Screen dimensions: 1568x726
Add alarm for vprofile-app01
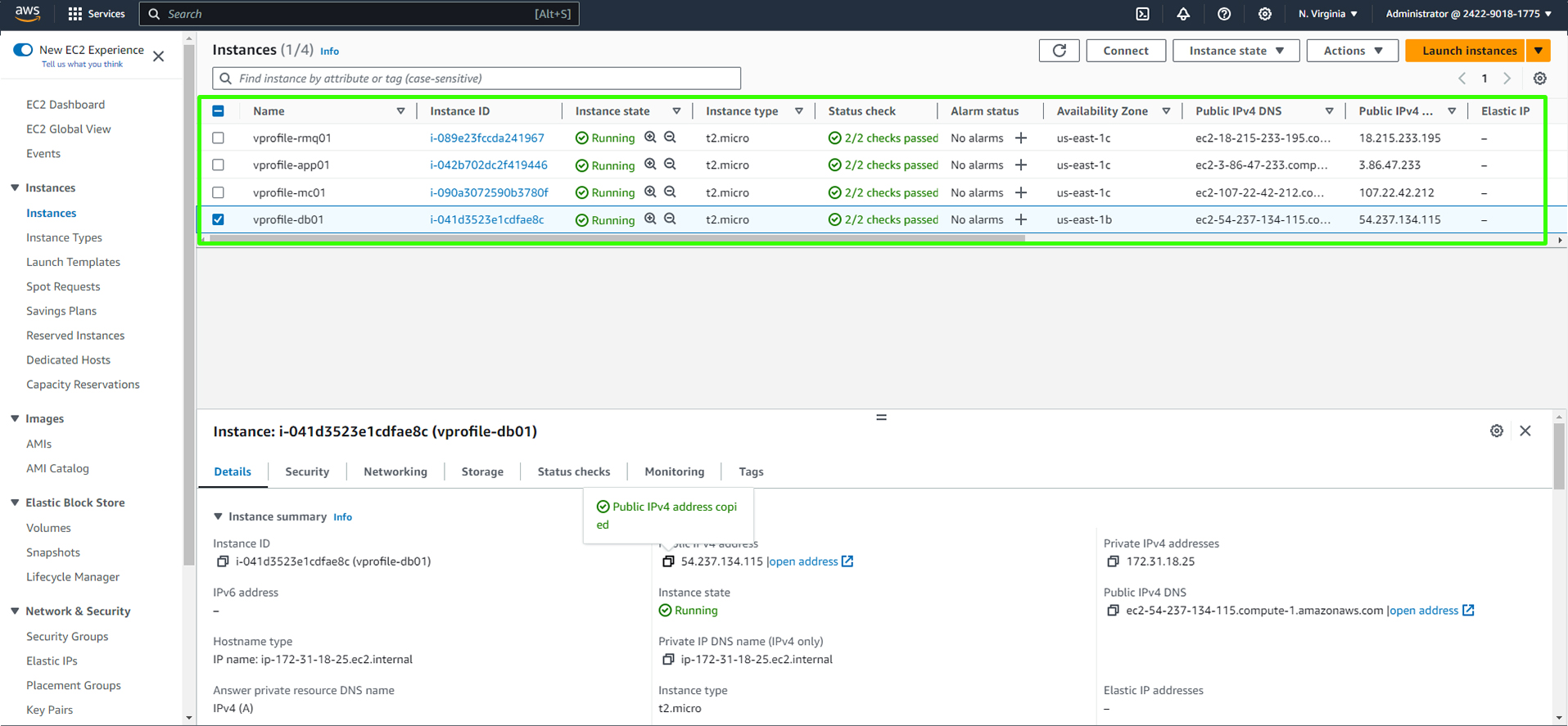coord(1021,165)
